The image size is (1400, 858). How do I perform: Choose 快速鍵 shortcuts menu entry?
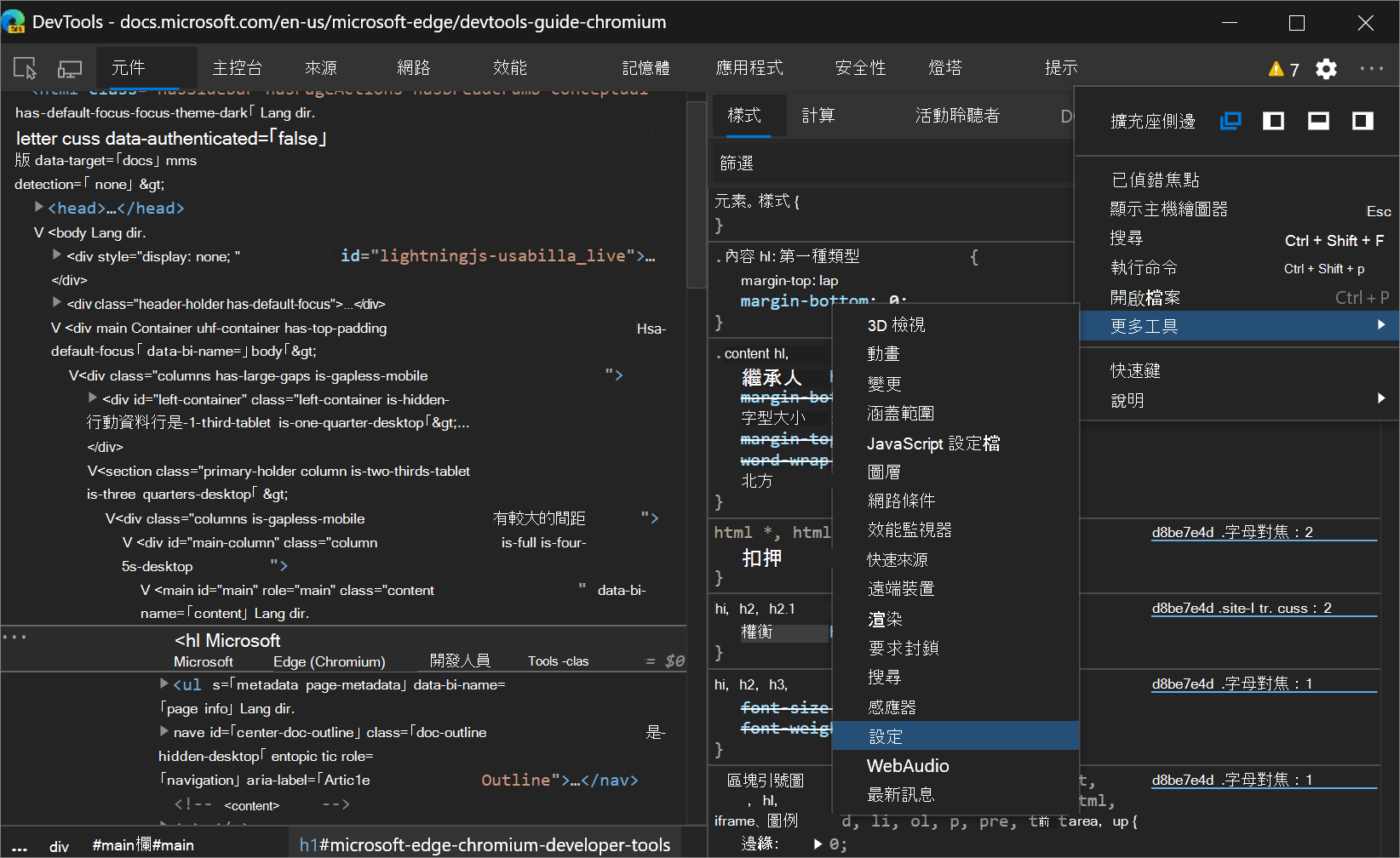point(1237,371)
